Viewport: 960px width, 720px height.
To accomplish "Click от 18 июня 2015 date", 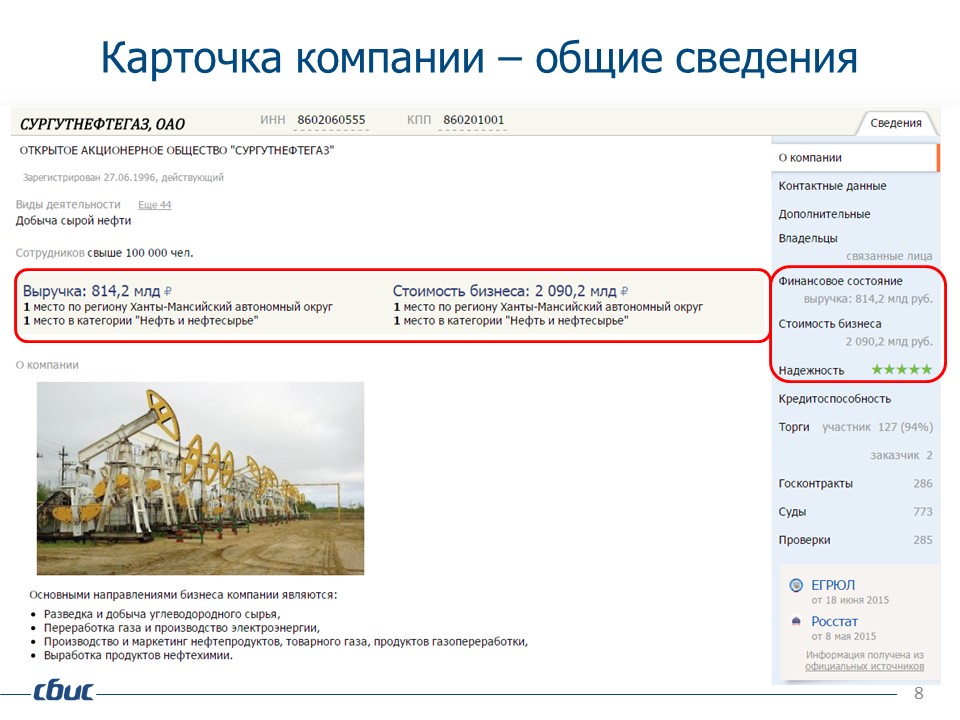I will 850,600.
